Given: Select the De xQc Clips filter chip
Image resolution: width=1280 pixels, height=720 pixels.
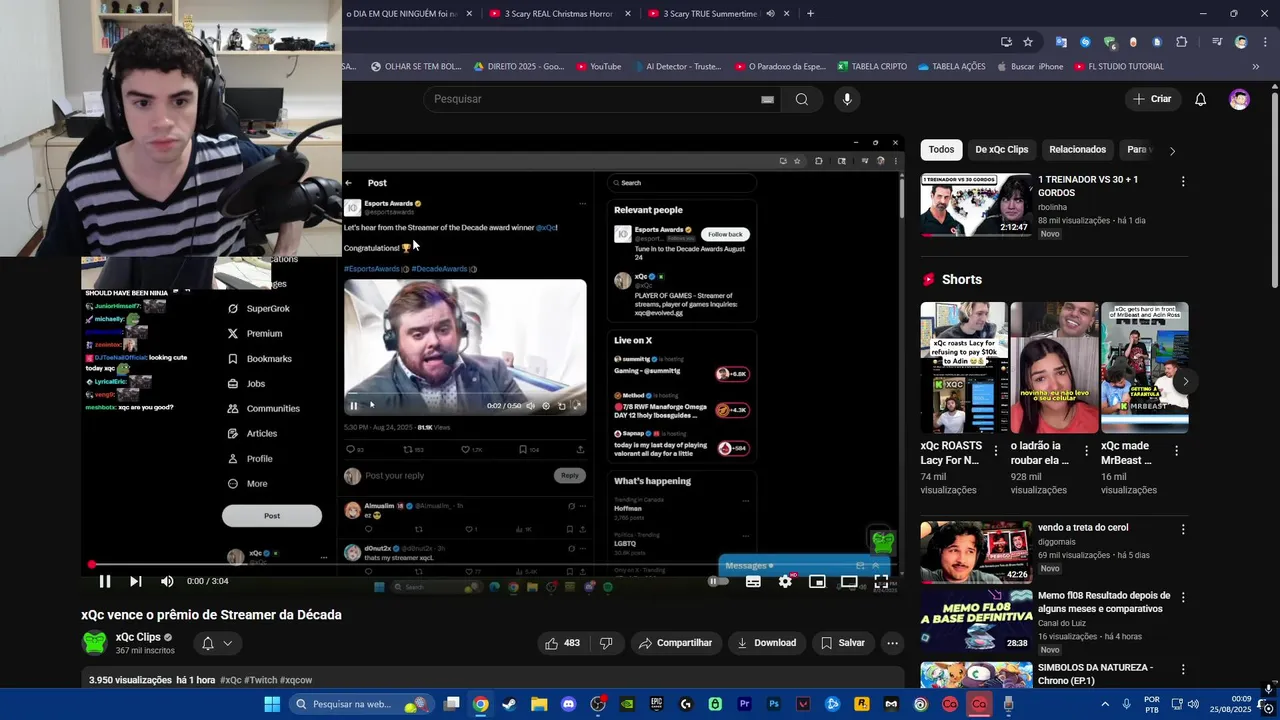Looking at the screenshot, I should click(x=1001, y=150).
